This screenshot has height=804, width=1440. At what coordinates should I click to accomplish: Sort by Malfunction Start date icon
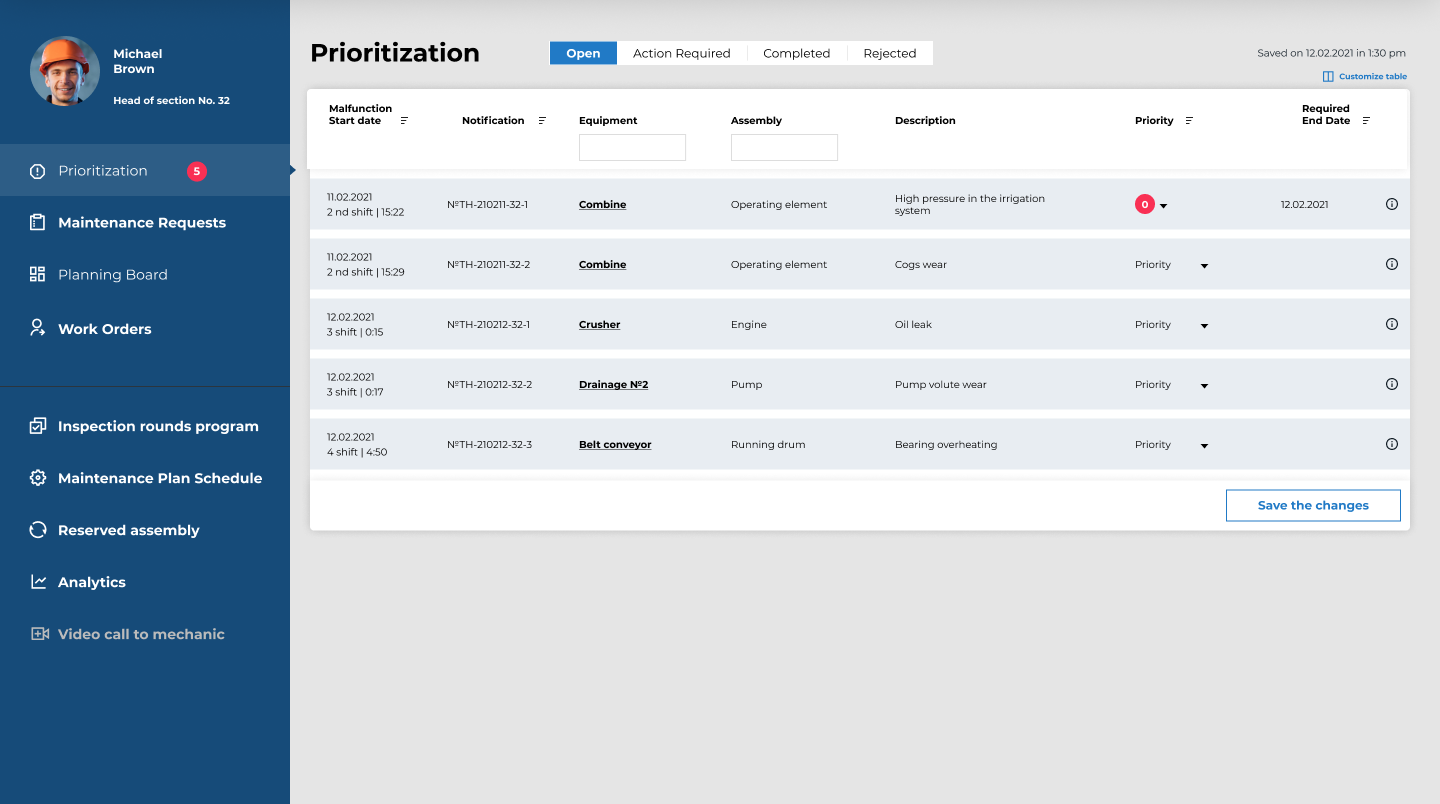pos(404,121)
